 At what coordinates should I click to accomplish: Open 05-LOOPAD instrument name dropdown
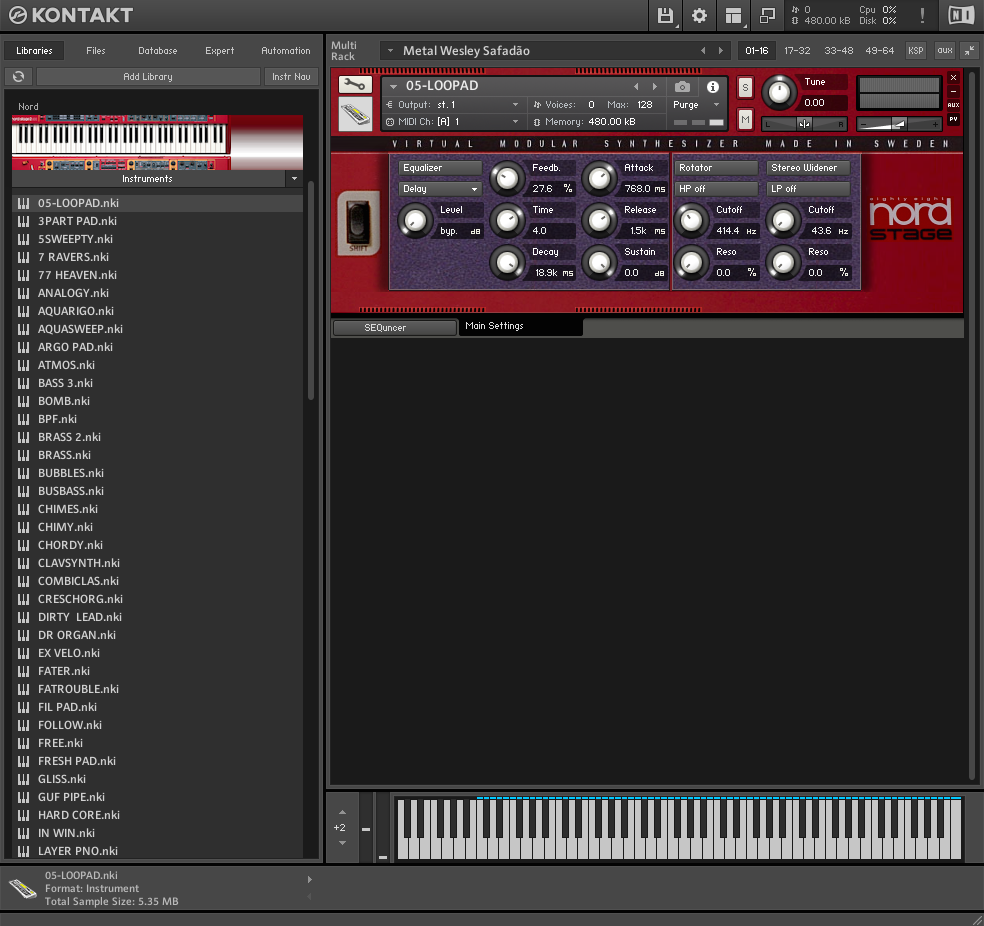393,86
